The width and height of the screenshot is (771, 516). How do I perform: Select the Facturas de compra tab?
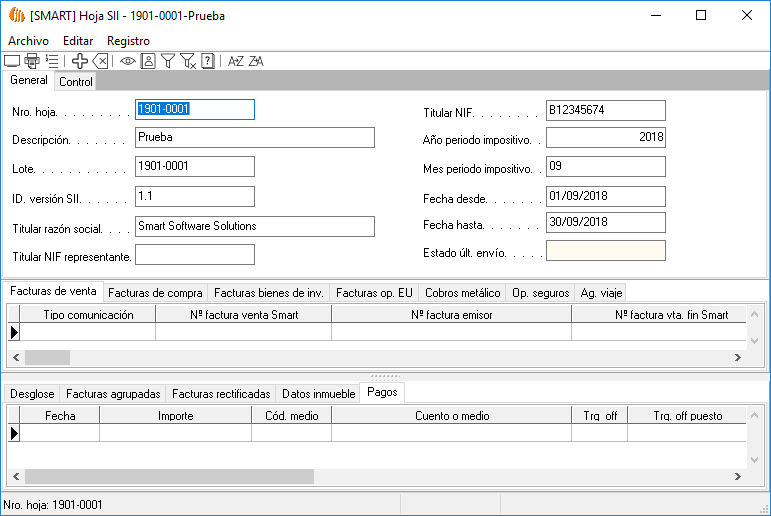(155, 293)
